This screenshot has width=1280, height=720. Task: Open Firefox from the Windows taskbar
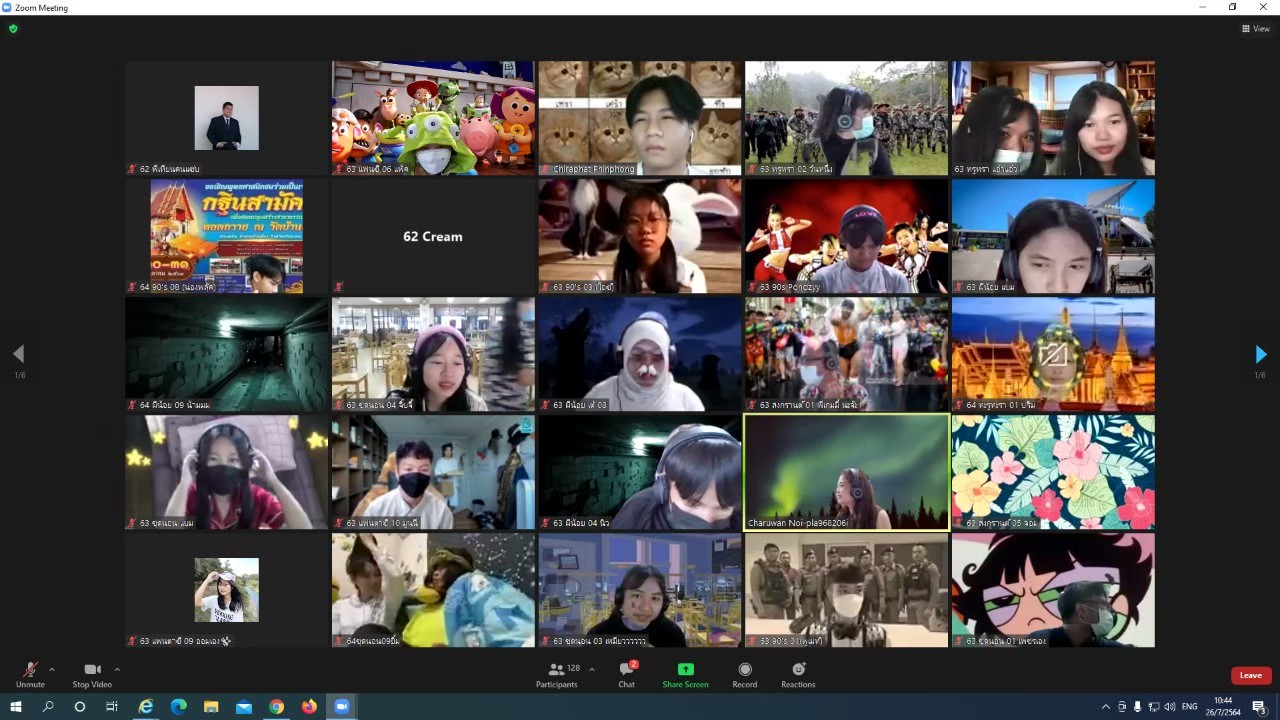[x=309, y=707]
